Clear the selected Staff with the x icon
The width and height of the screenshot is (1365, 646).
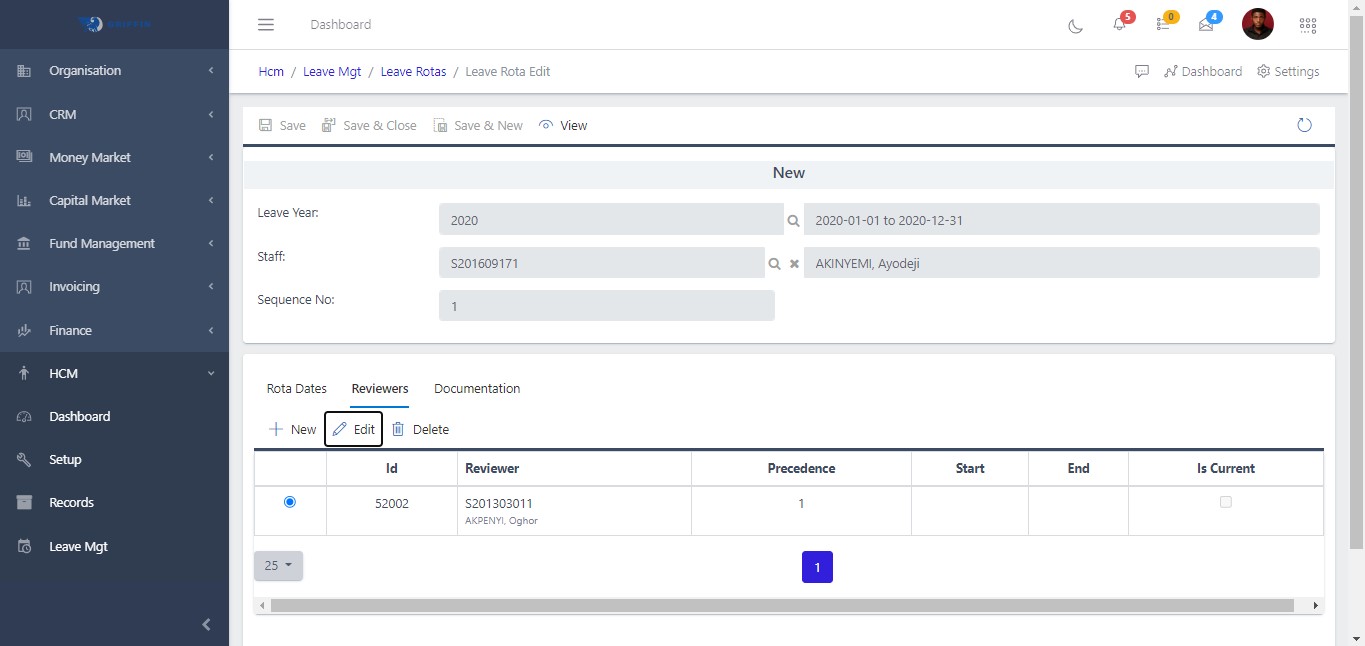[794, 263]
